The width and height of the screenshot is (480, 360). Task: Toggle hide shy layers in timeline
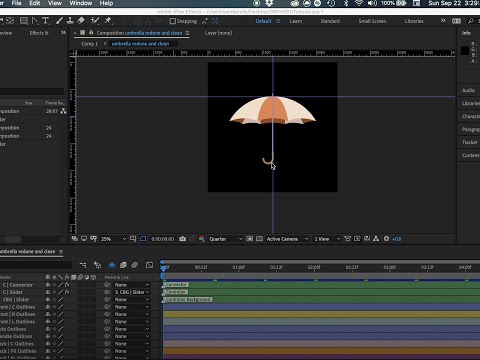point(112,265)
